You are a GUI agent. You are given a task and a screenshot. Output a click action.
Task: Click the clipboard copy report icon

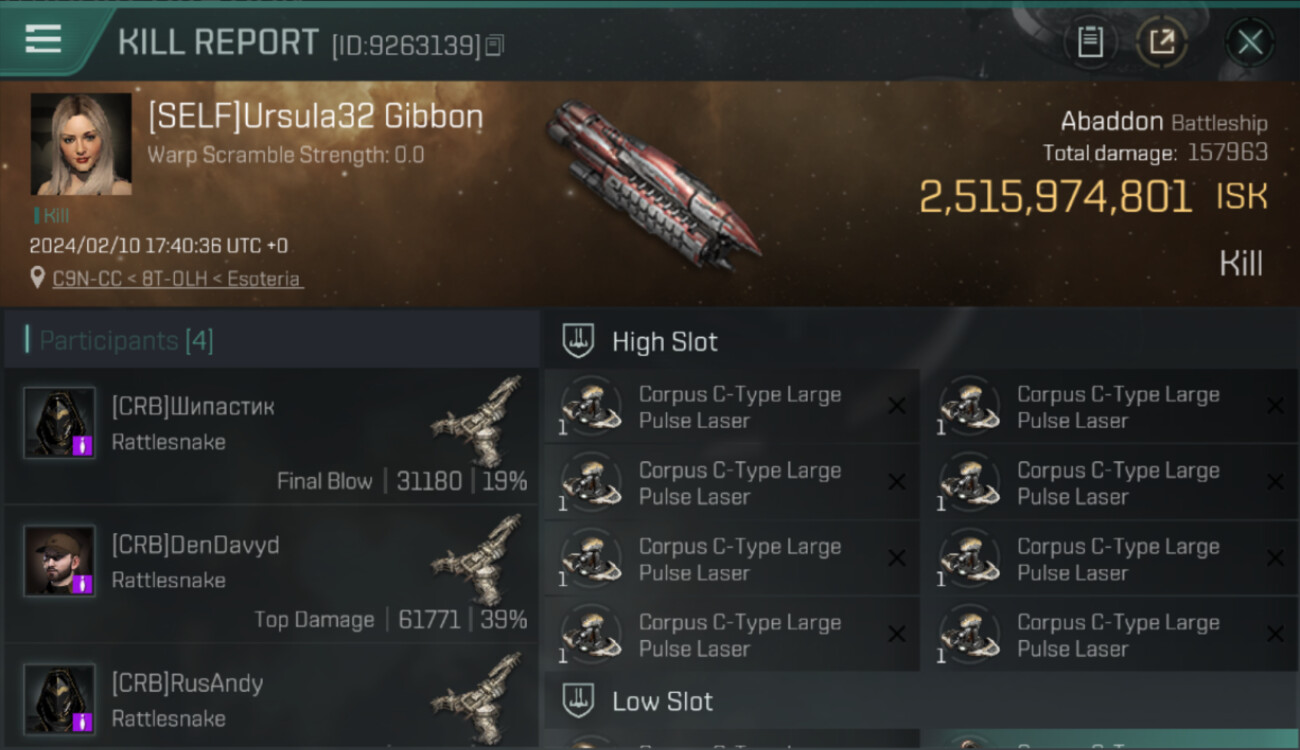click(x=1089, y=42)
